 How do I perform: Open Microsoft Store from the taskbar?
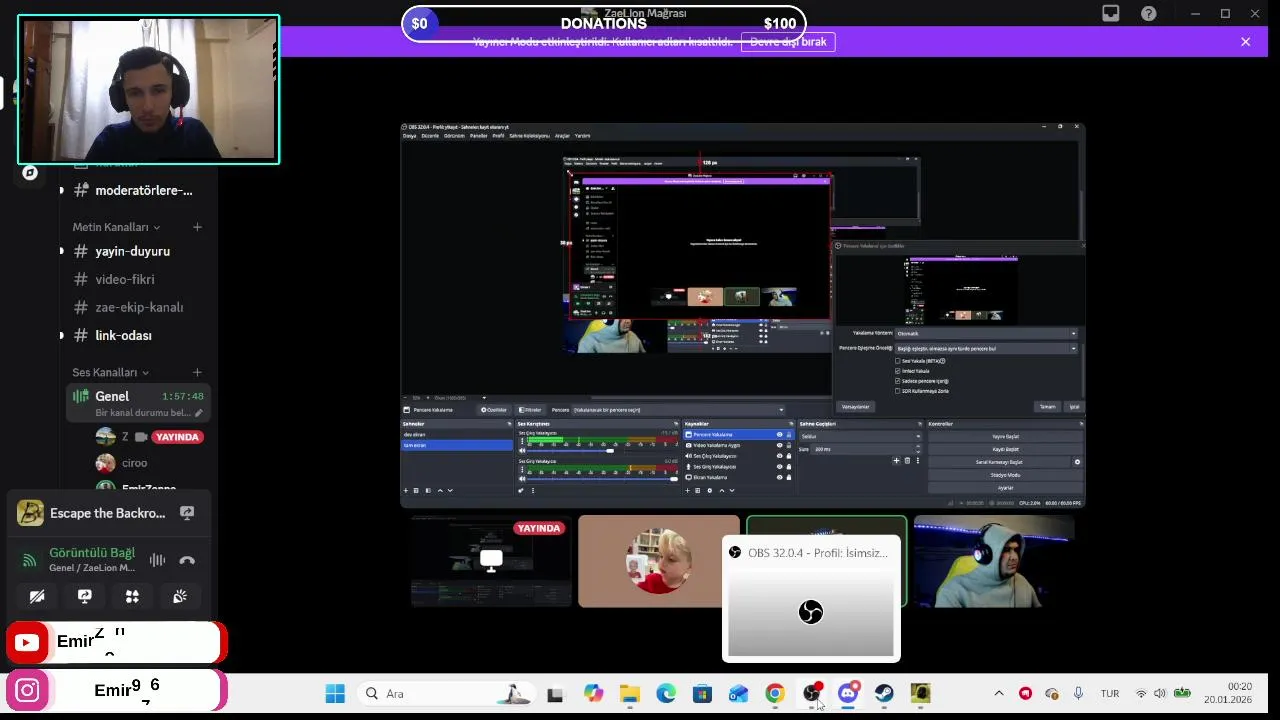coord(702,693)
